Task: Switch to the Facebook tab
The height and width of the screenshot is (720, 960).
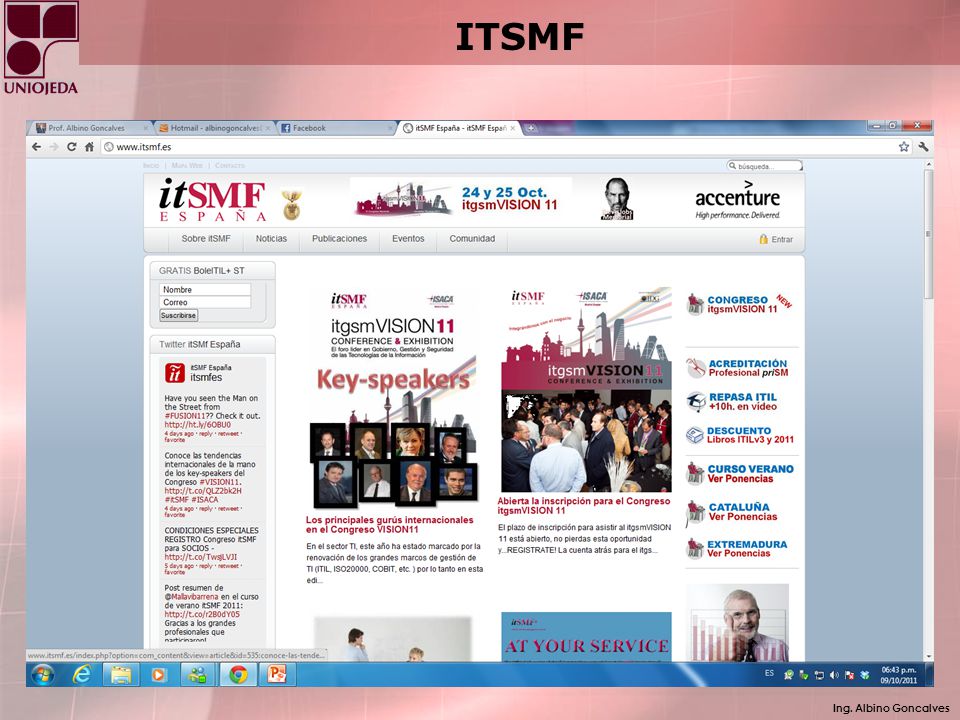Action: click(x=336, y=128)
